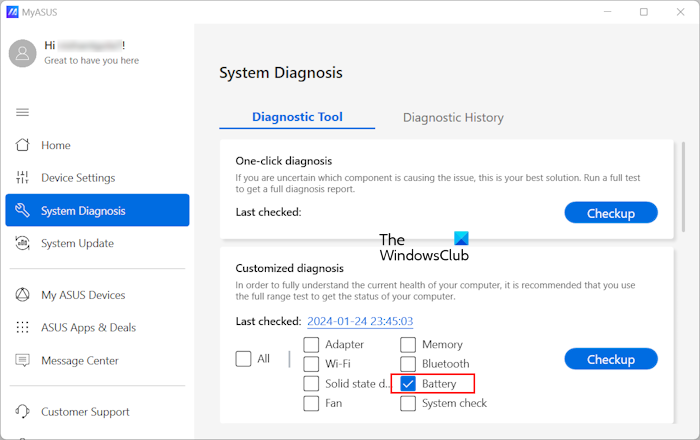The width and height of the screenshot is (700, 440).
Task: Switch to Diagnostic History tab
Action: click(453, 118)
